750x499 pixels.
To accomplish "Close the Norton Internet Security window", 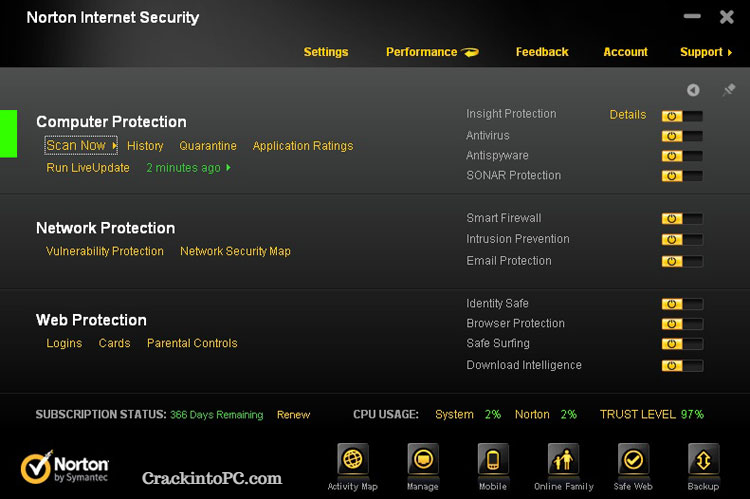I will pos(727,17).
